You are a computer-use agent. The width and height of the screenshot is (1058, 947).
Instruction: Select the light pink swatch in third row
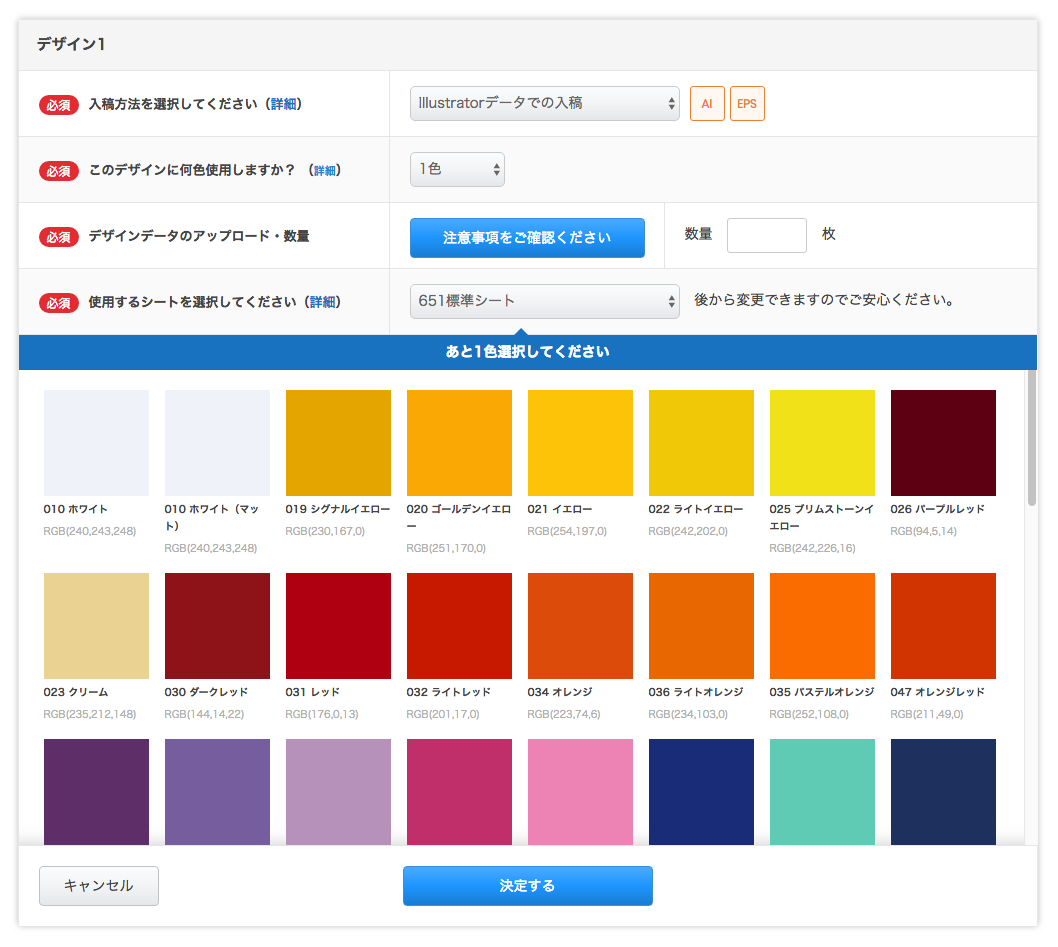pos(580,792)
